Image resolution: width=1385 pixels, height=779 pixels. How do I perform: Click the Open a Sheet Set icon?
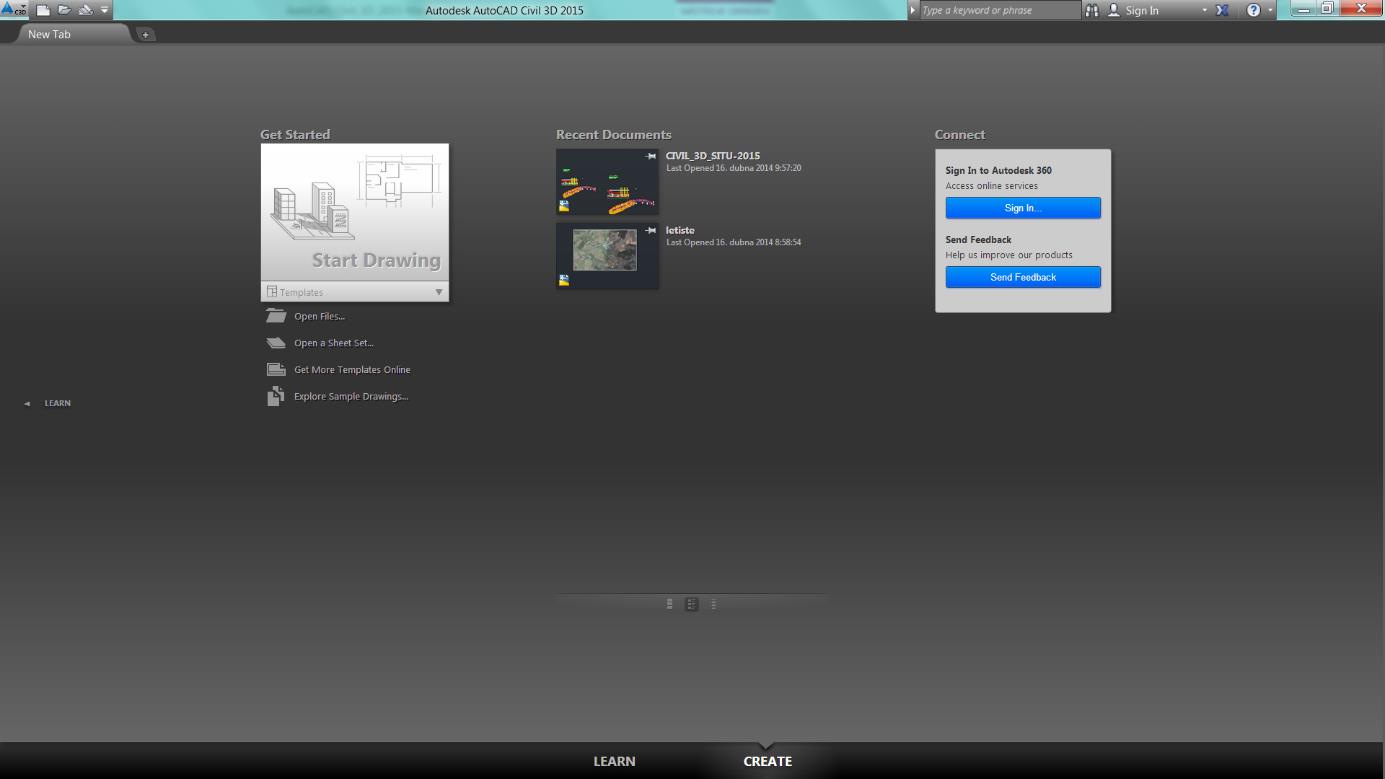pyautogui.click(x=276, y=343)
